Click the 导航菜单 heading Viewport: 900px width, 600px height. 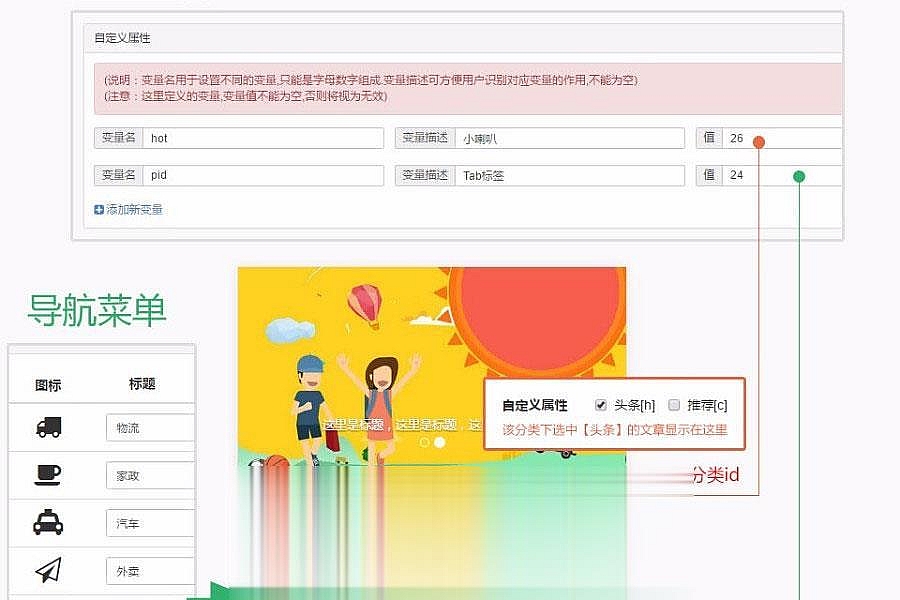tap(97, 310)
